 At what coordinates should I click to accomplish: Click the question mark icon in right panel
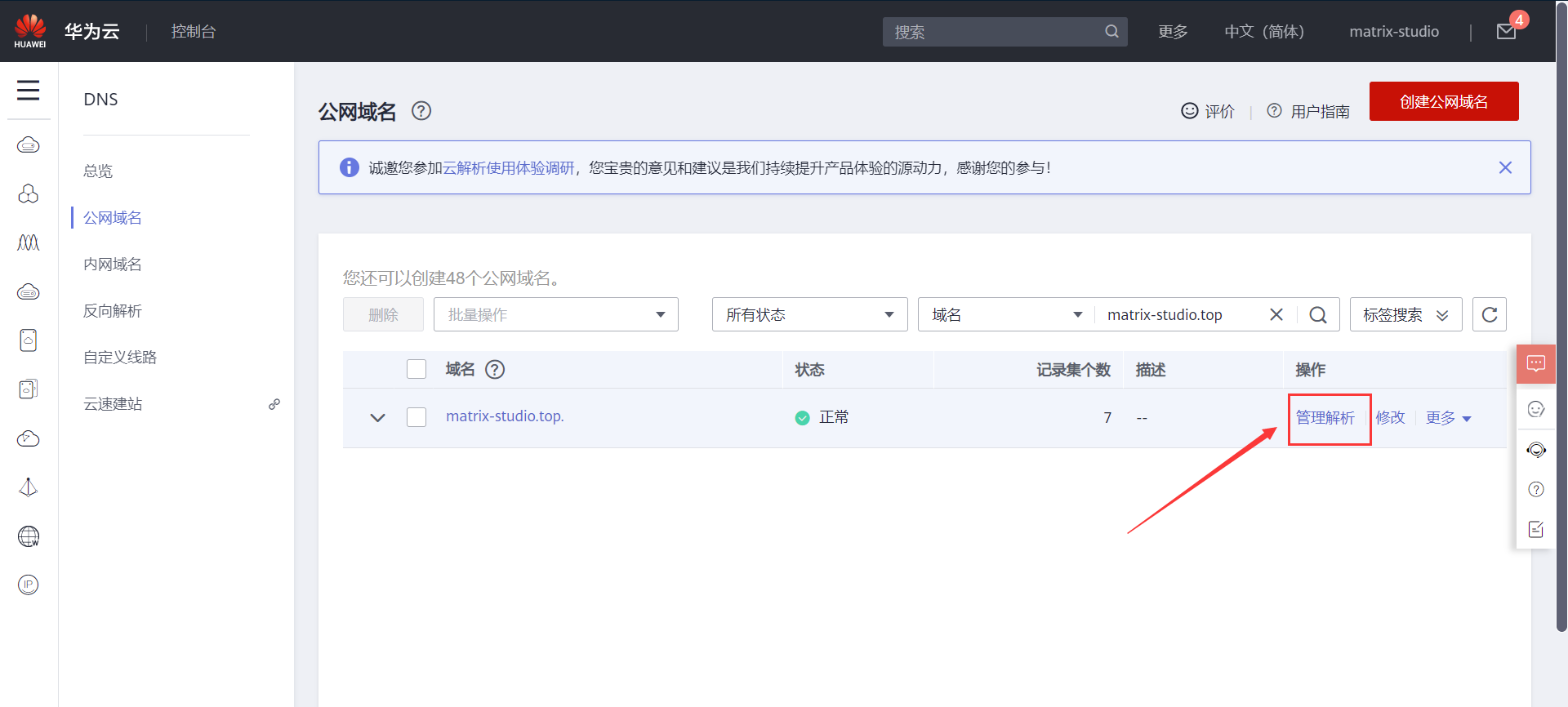[1536, 489]
